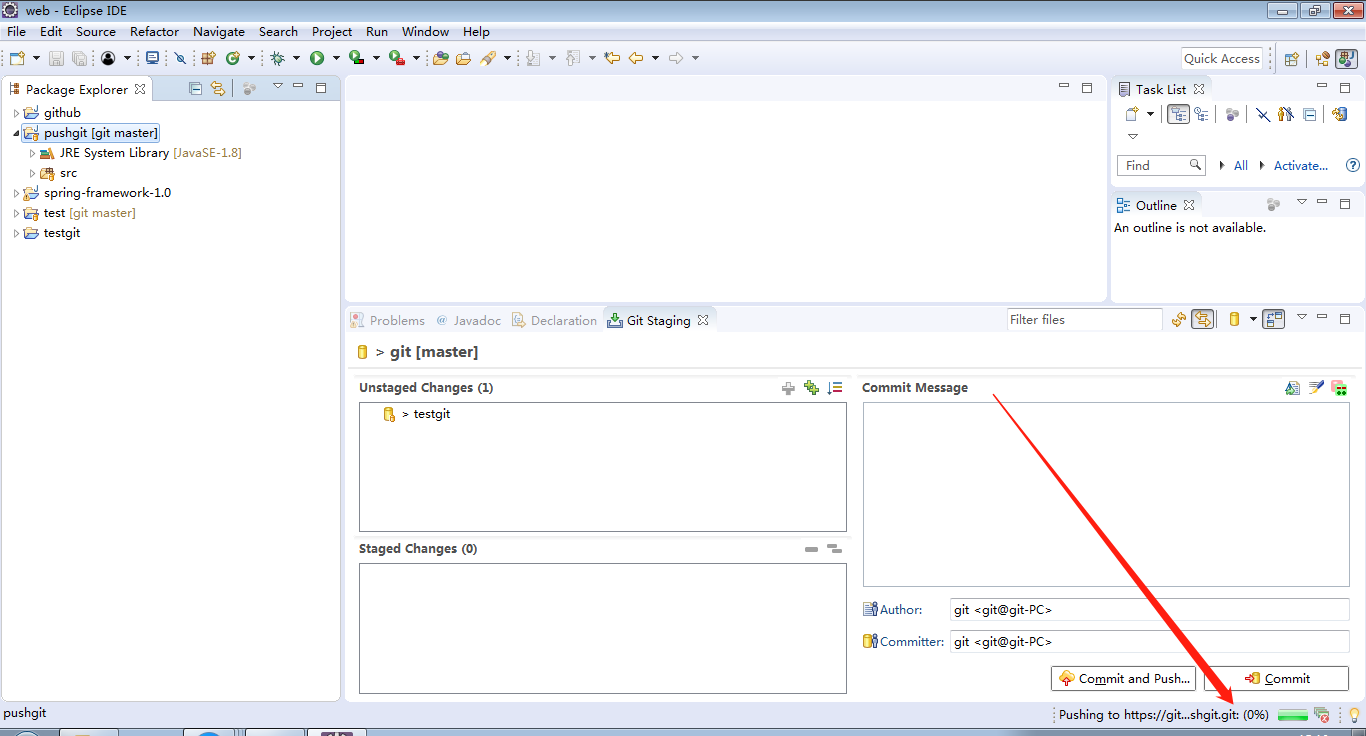Expand the github project node
The image size is (1366, 736).
[x=16, y=113]
